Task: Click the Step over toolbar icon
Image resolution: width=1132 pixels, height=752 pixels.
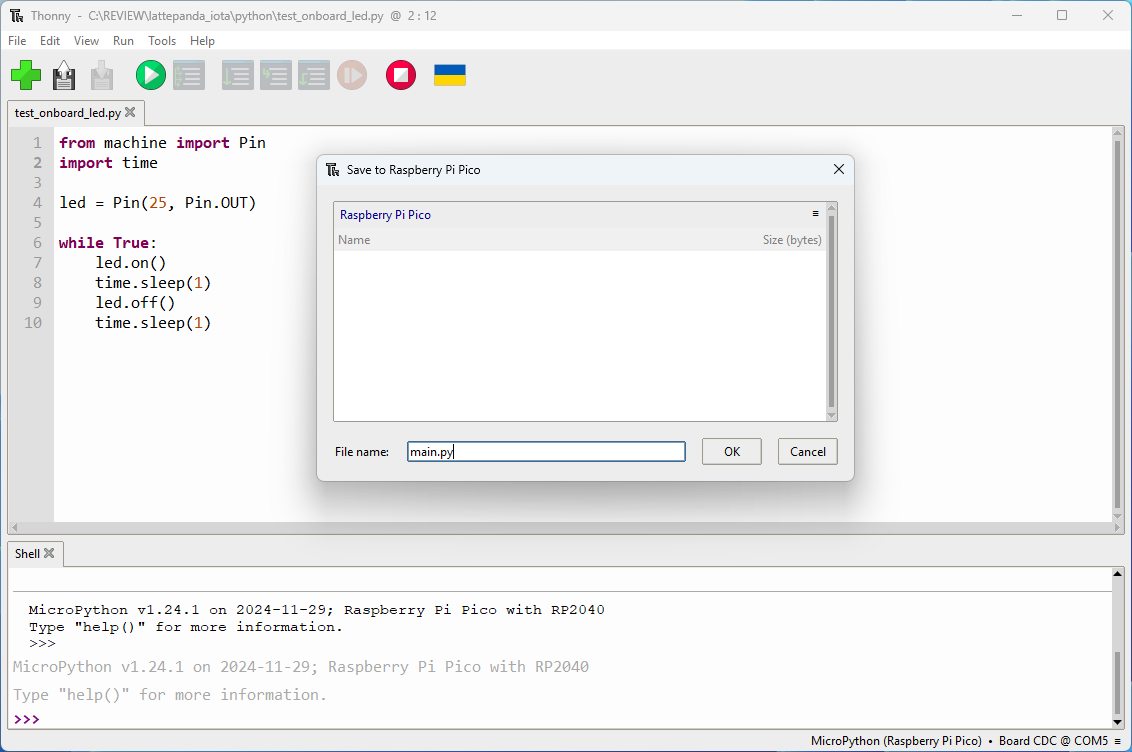Action: (x=237, y=75)
